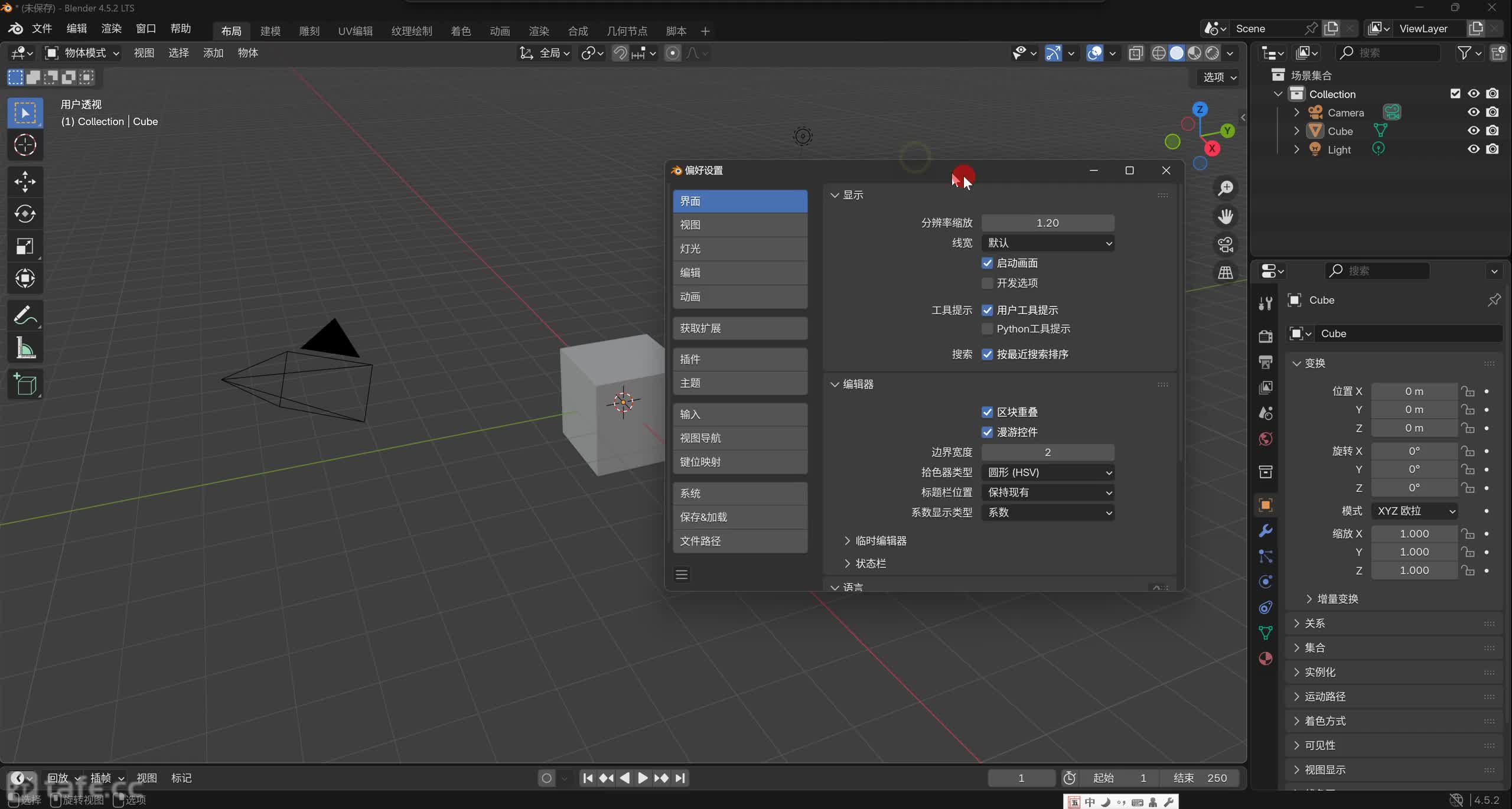Disable the 区块重叠 checkbox
The height and width of the screenshot is (809, 1512).
(x=987, y=412)
